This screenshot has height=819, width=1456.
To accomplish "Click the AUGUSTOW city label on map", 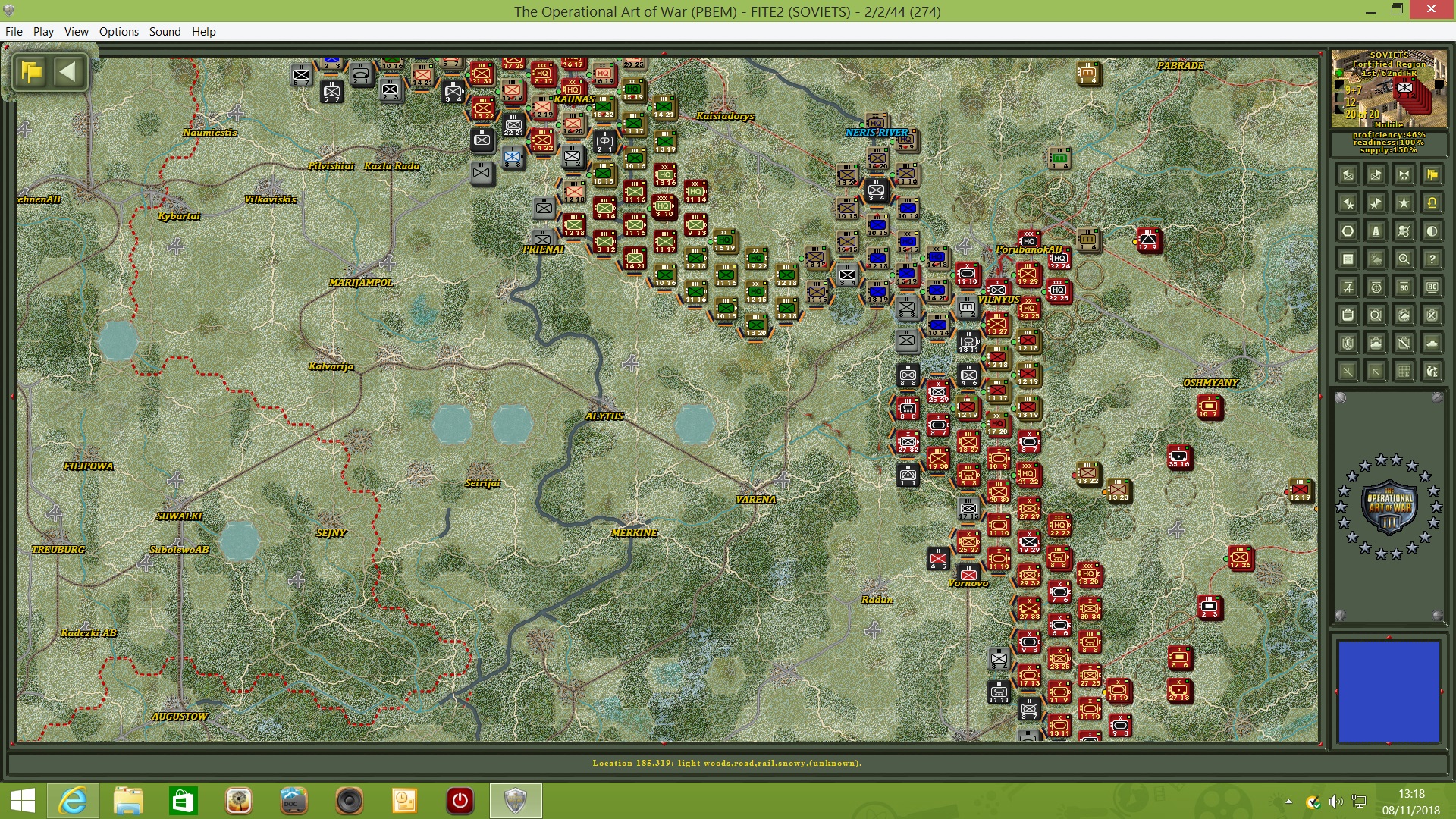I will (x=180, y=717).
